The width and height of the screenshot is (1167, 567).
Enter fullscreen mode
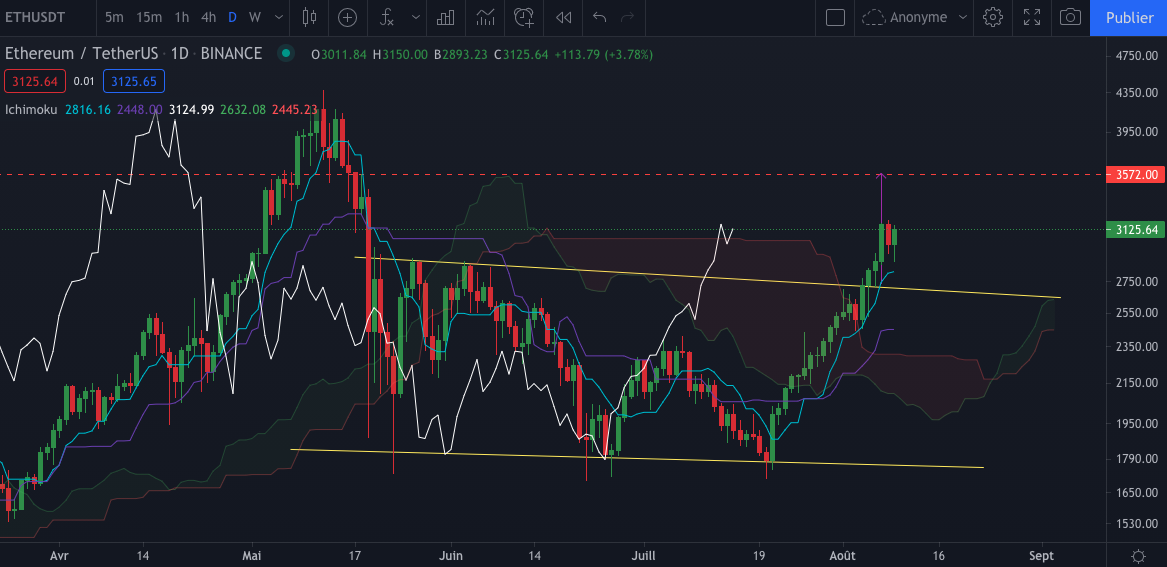tap(1032, 17)
